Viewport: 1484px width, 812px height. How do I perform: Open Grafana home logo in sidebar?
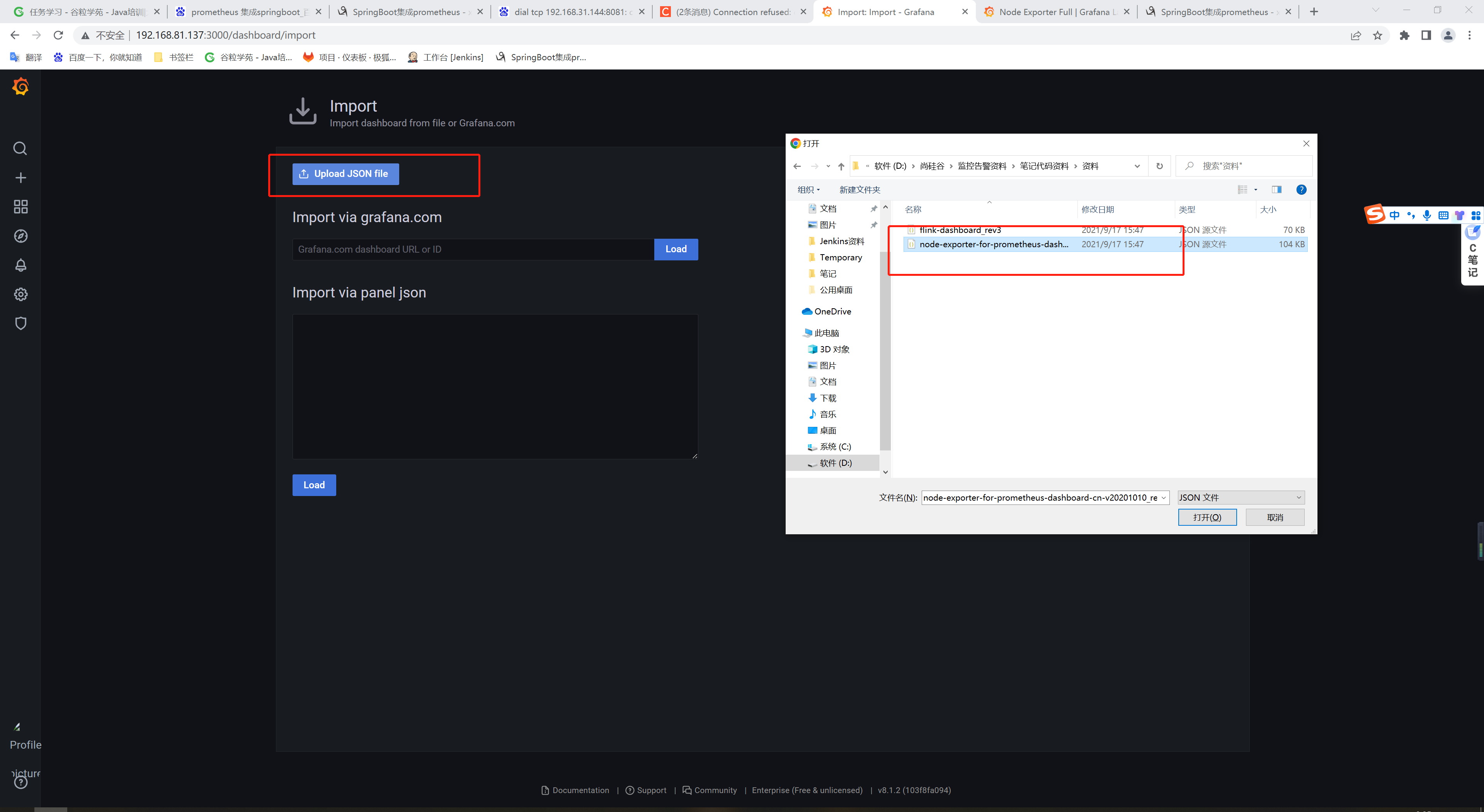point(21,87)
